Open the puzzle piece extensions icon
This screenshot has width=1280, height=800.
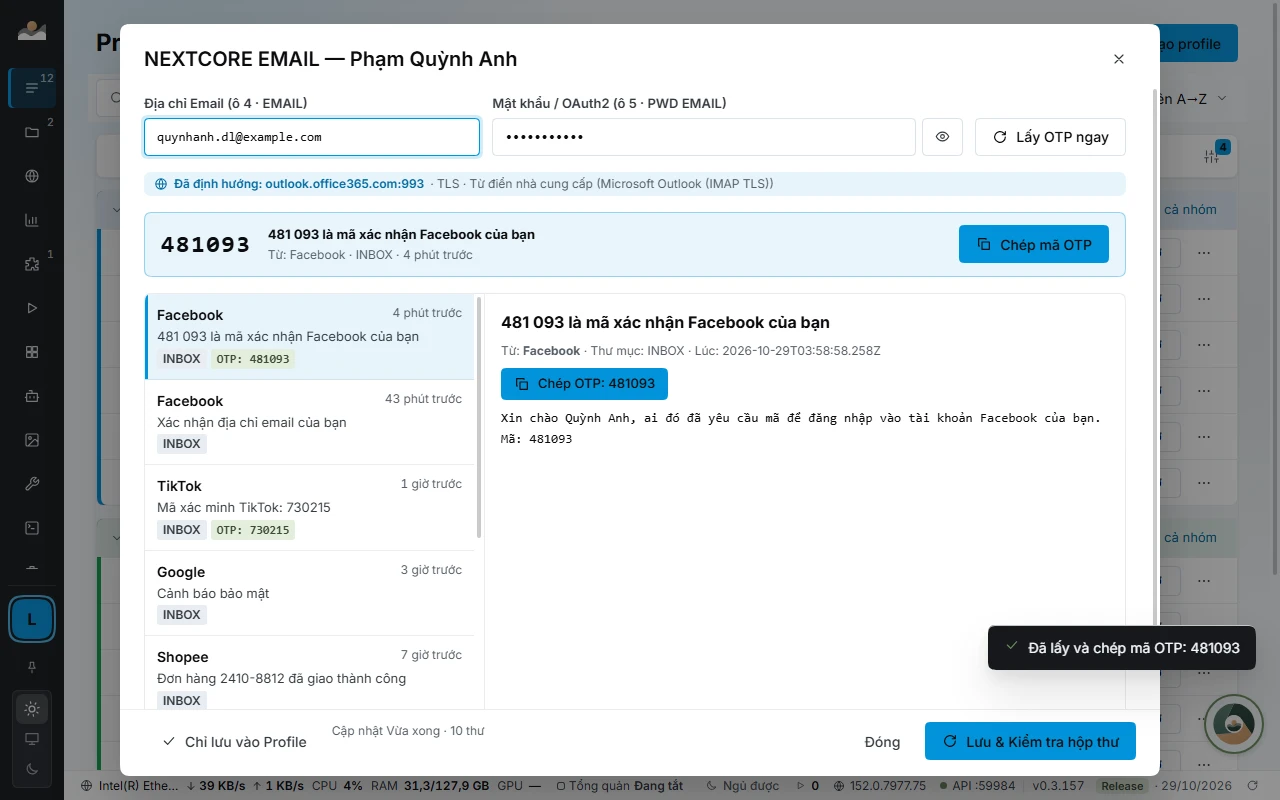point(32,264)
